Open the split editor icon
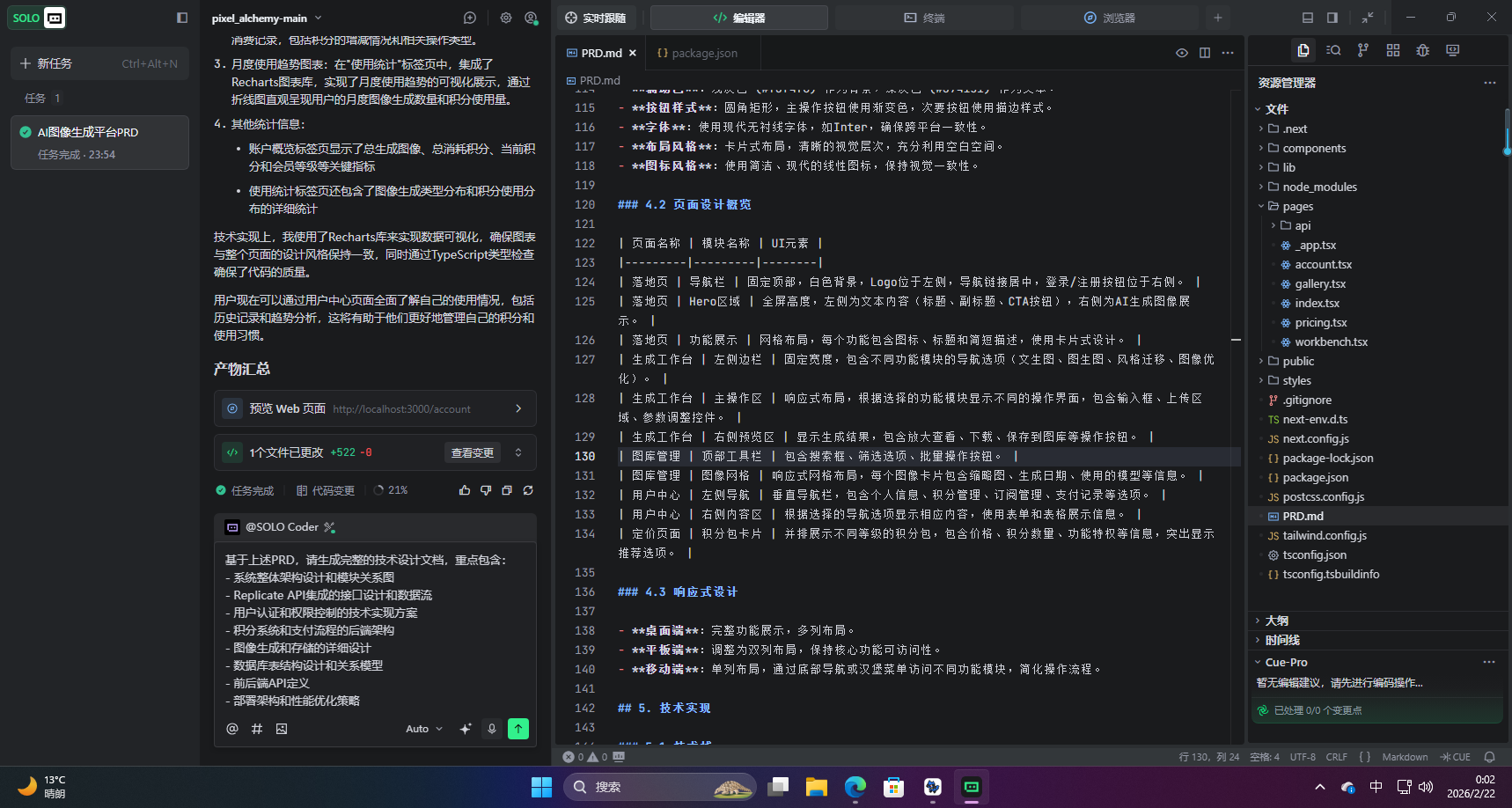Viewport: 1512px width, 808px height. pos(1204,52)
